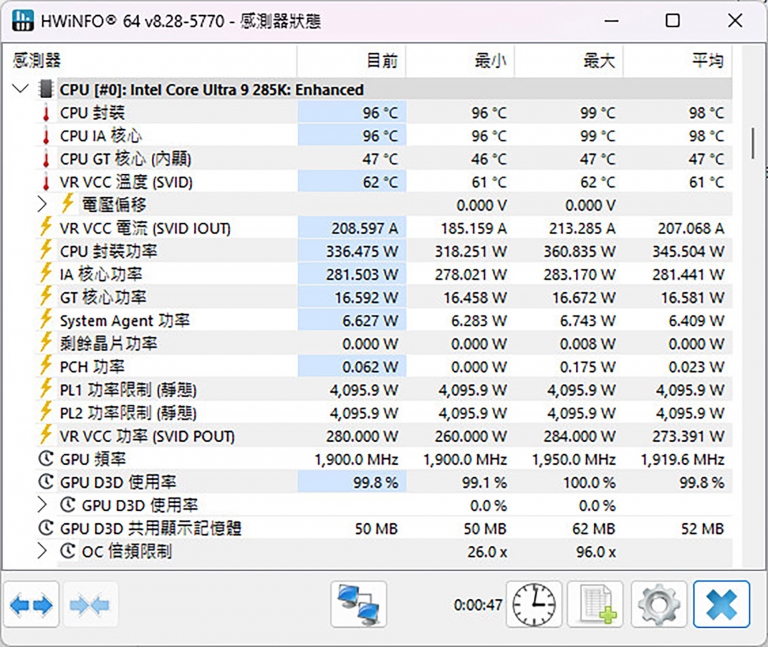
Task: Click the blue expand layout arrows icon
Action: pos(31,605)
